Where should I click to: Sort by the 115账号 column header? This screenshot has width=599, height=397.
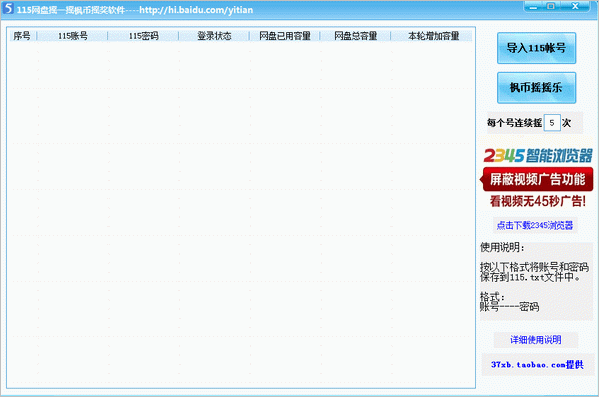73,36
